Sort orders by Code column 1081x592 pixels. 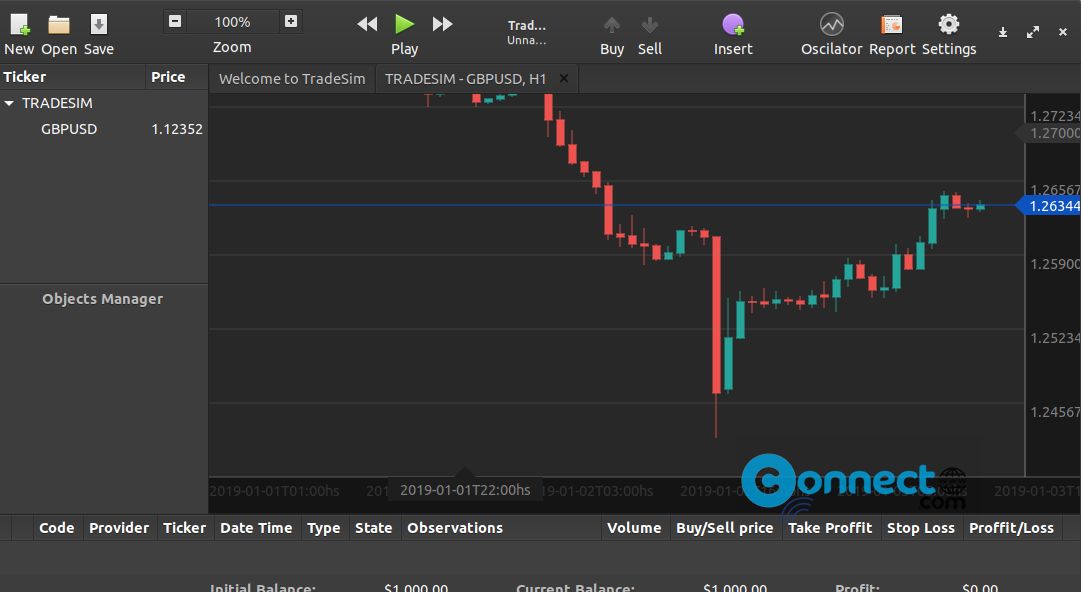tap(57, 528)
